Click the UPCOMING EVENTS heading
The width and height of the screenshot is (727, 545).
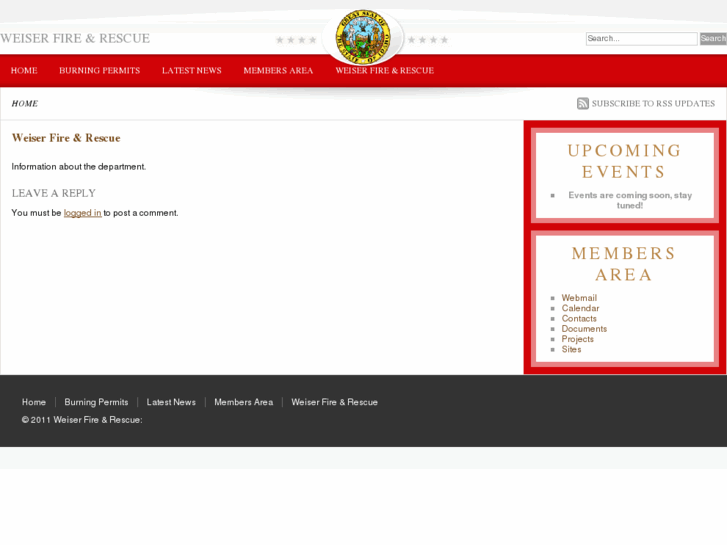point(624,161)
